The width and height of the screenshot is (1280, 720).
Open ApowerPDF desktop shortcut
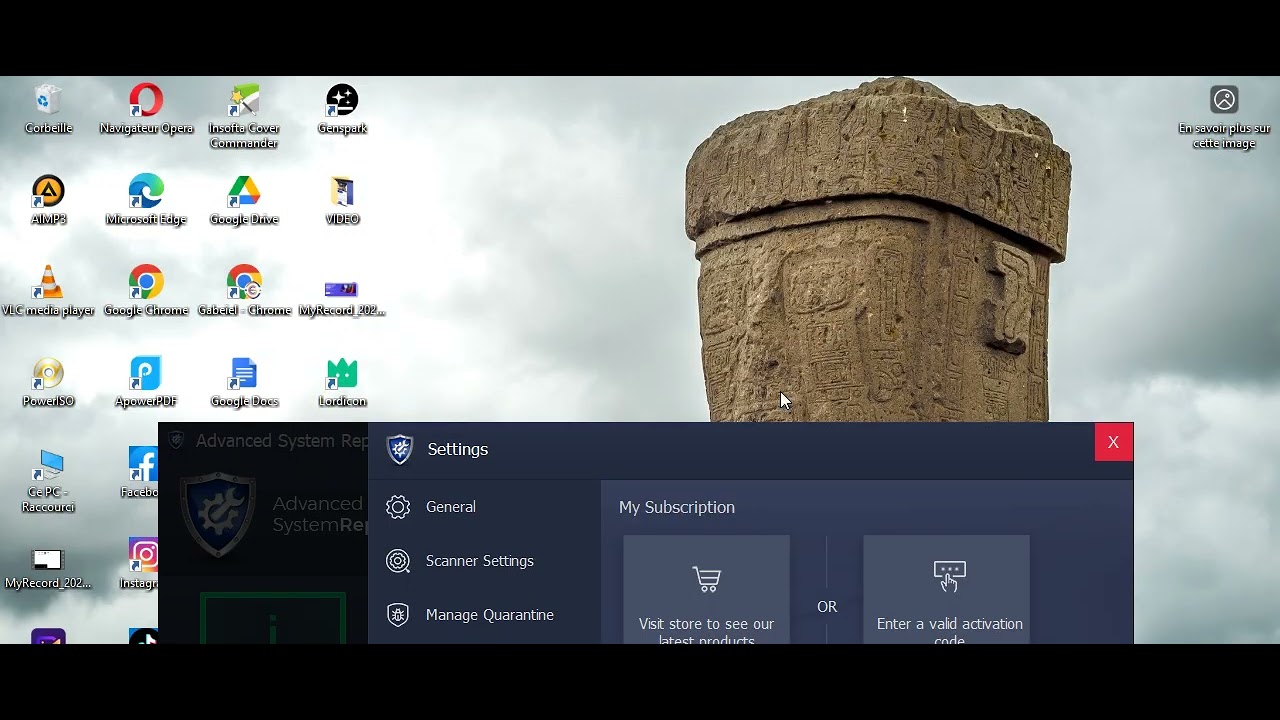(146, 382)
